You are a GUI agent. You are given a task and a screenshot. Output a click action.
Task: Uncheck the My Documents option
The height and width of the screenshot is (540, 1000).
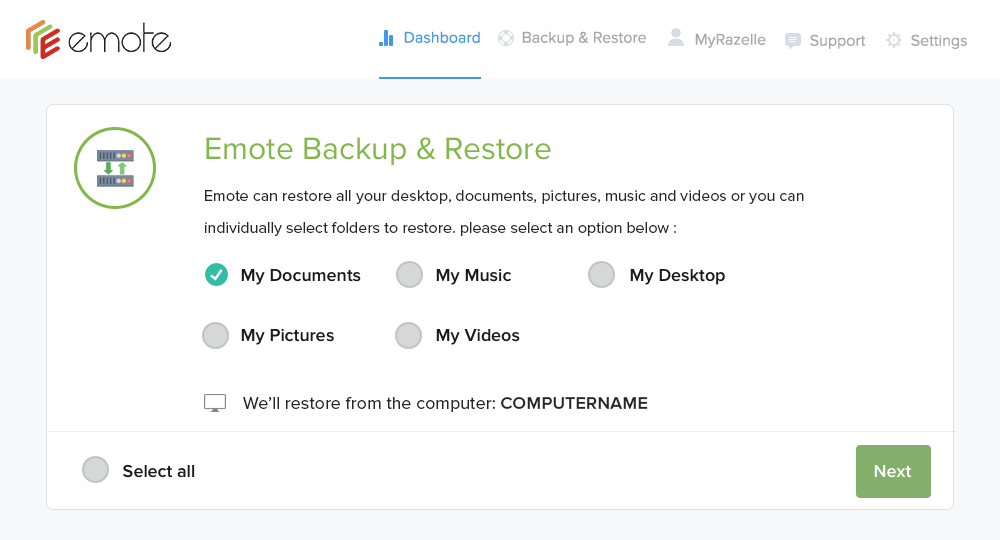click(216, 275)
